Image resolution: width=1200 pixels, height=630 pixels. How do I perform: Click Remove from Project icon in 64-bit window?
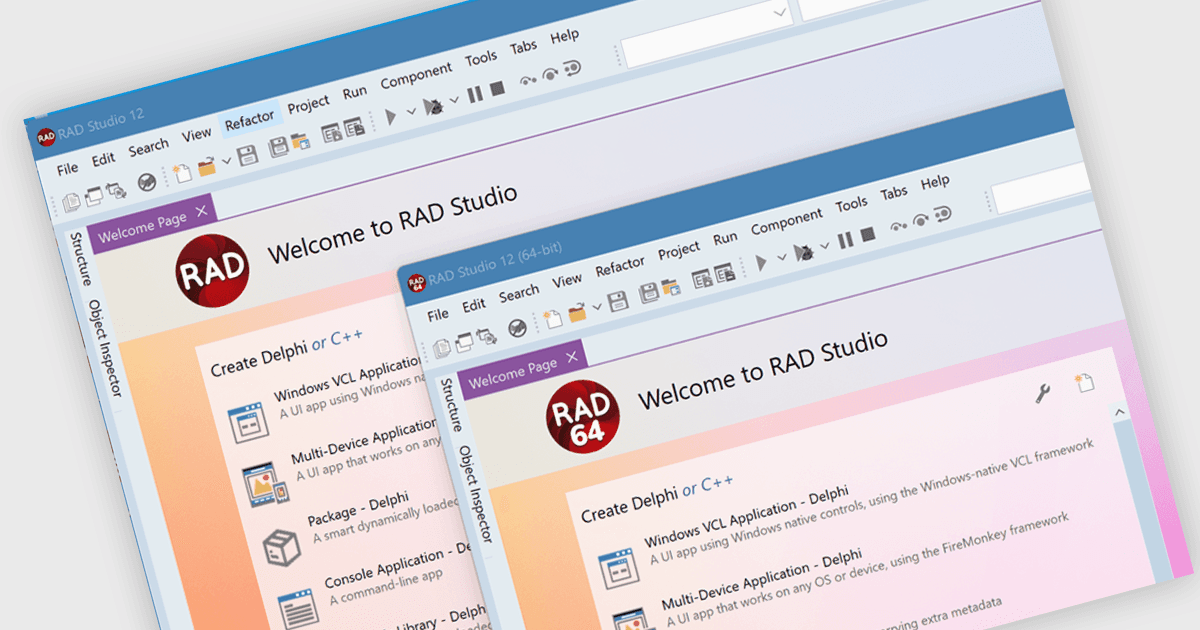tap(725, 272)
